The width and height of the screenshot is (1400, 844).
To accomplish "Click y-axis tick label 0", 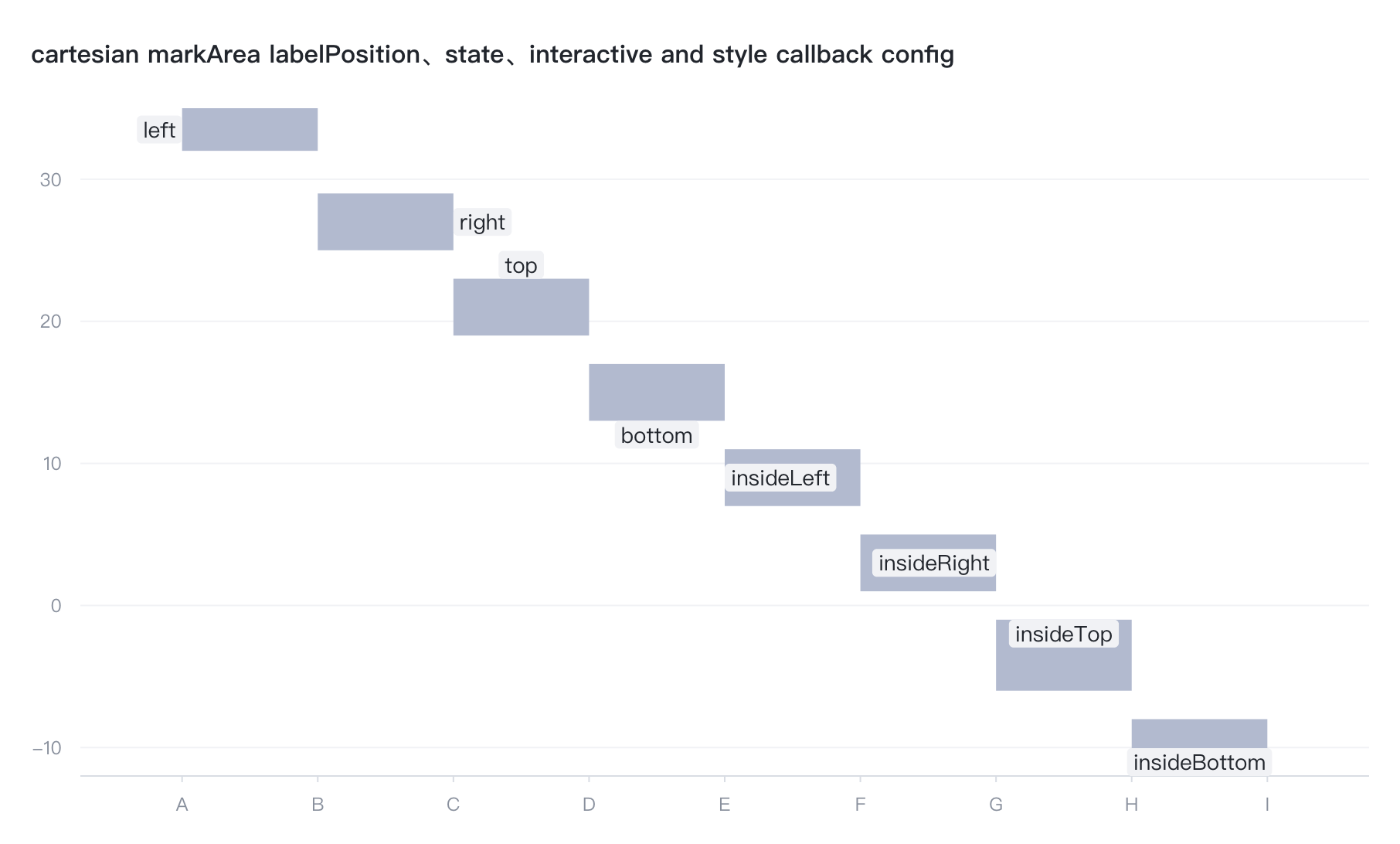I will [x=56, y=605].
